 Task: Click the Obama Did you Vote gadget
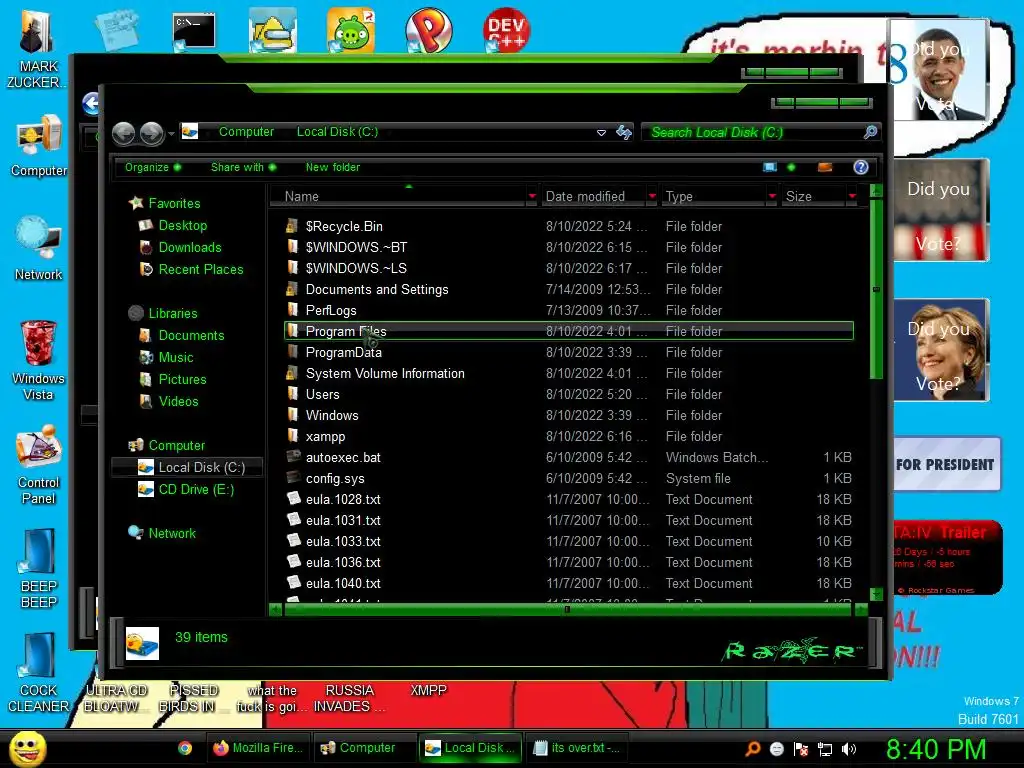coord(936,70)
